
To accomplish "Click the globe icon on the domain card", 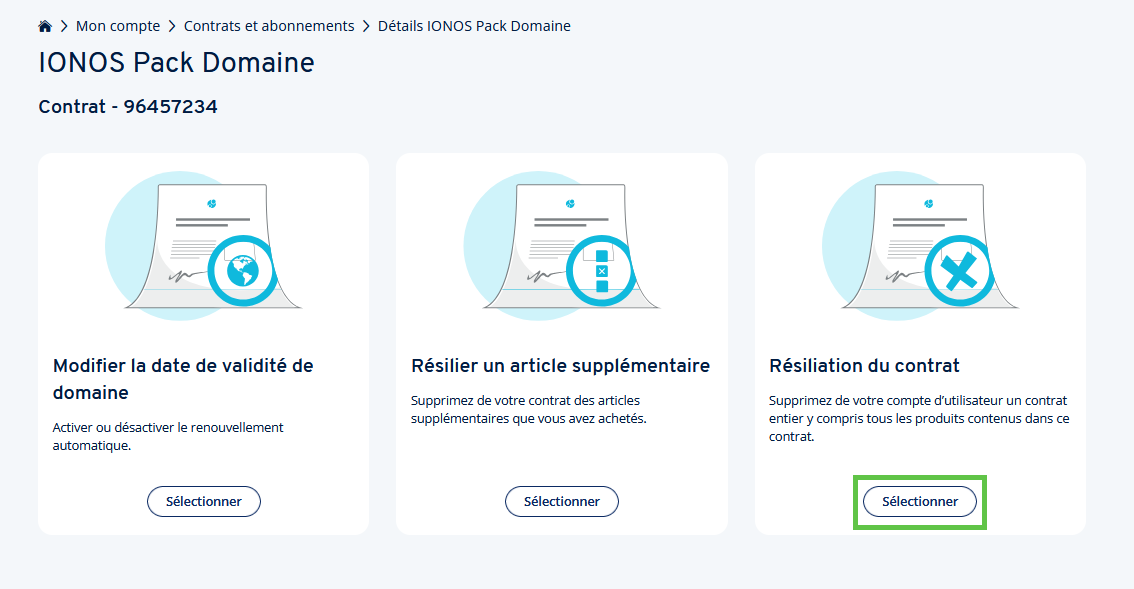I will pyautogui.click(x=241, y=270).
